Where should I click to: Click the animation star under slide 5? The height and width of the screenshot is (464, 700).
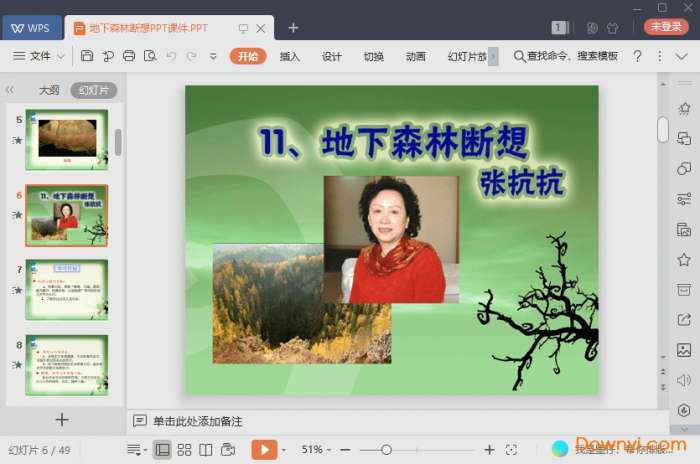[x=17, y=140]
